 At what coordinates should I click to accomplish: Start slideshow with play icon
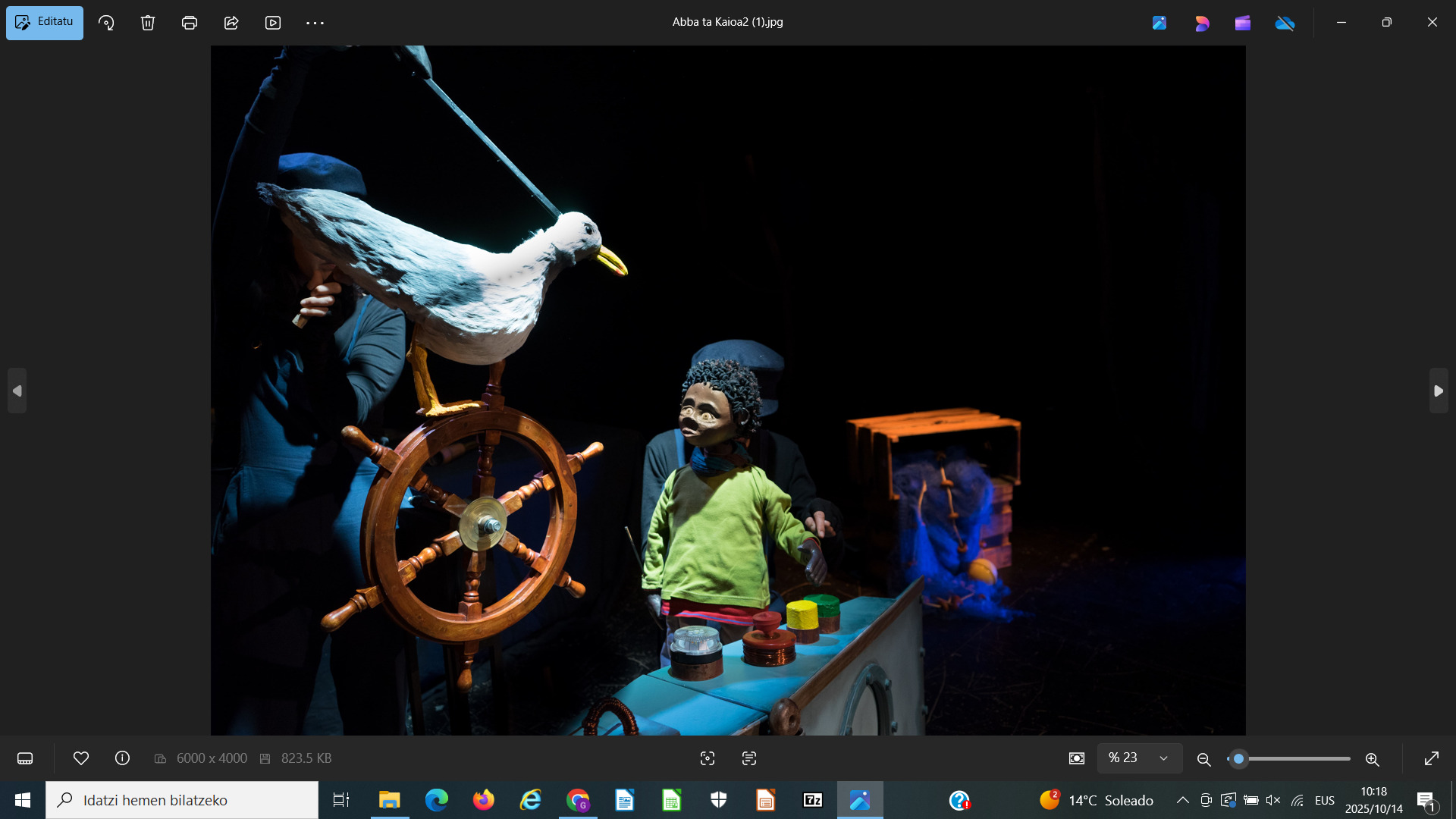[273, 23]
